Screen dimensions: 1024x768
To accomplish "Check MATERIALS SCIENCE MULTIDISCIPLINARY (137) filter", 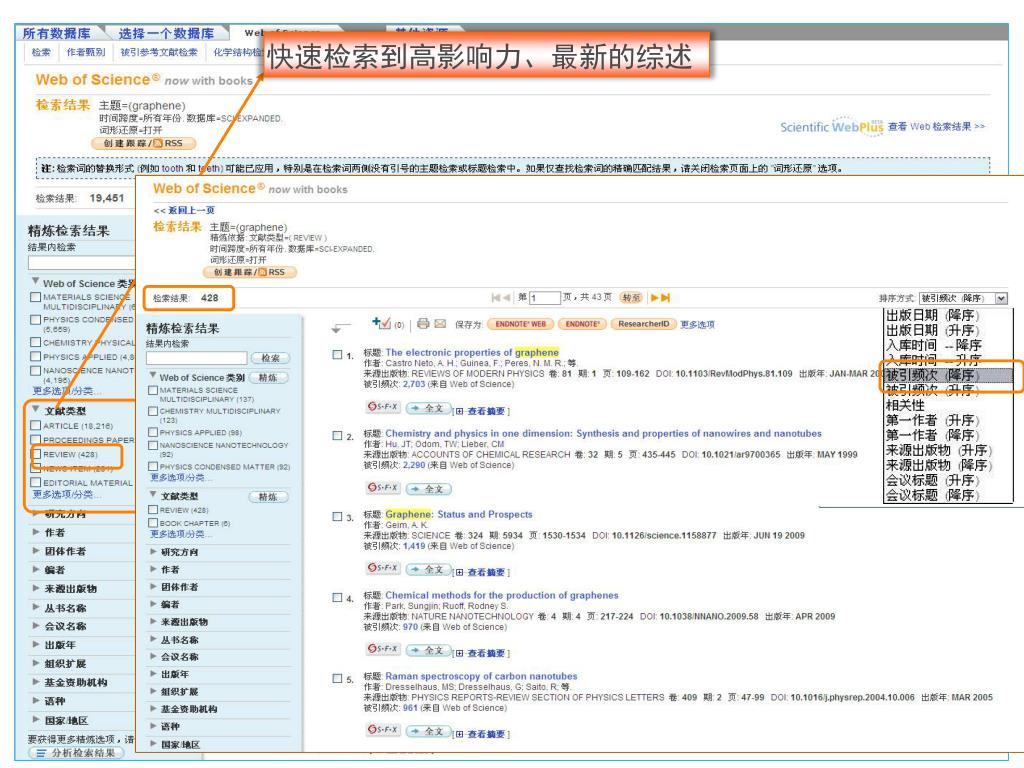I will (153, 391).
